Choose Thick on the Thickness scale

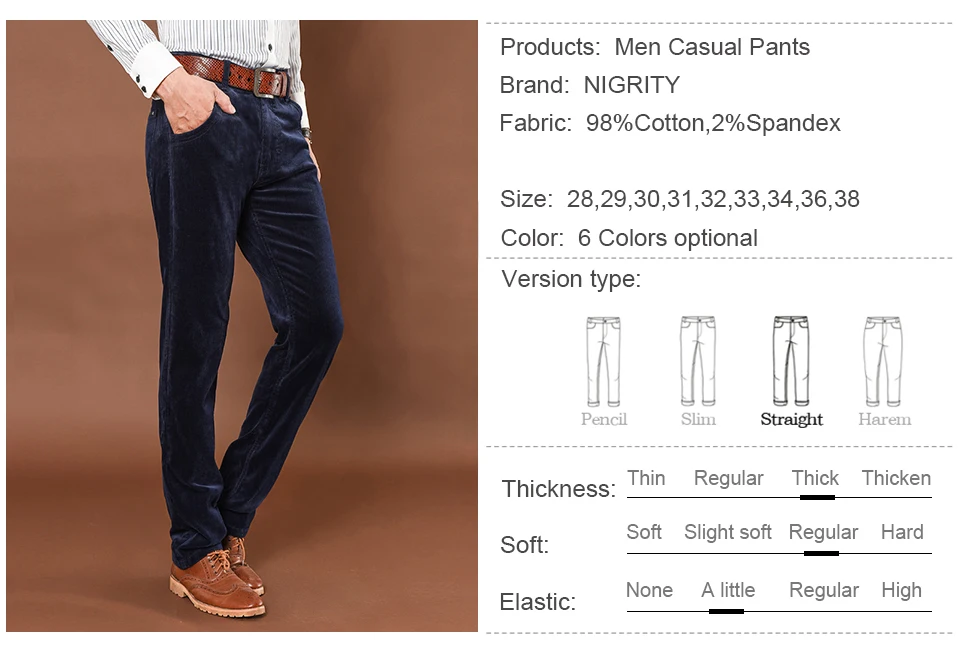(x=815, y=478)
